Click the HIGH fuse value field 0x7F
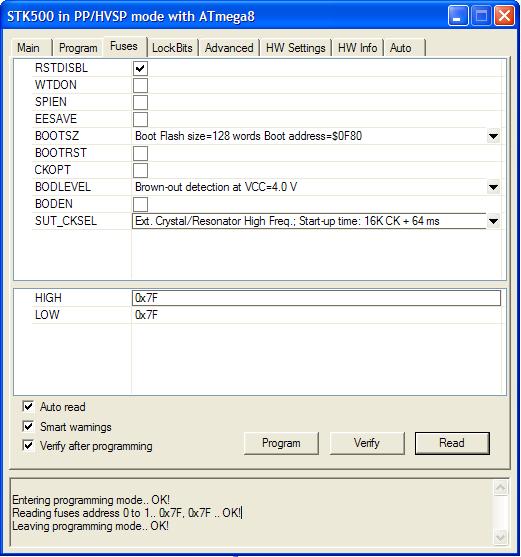521x557 pixels. click(316, 298)
